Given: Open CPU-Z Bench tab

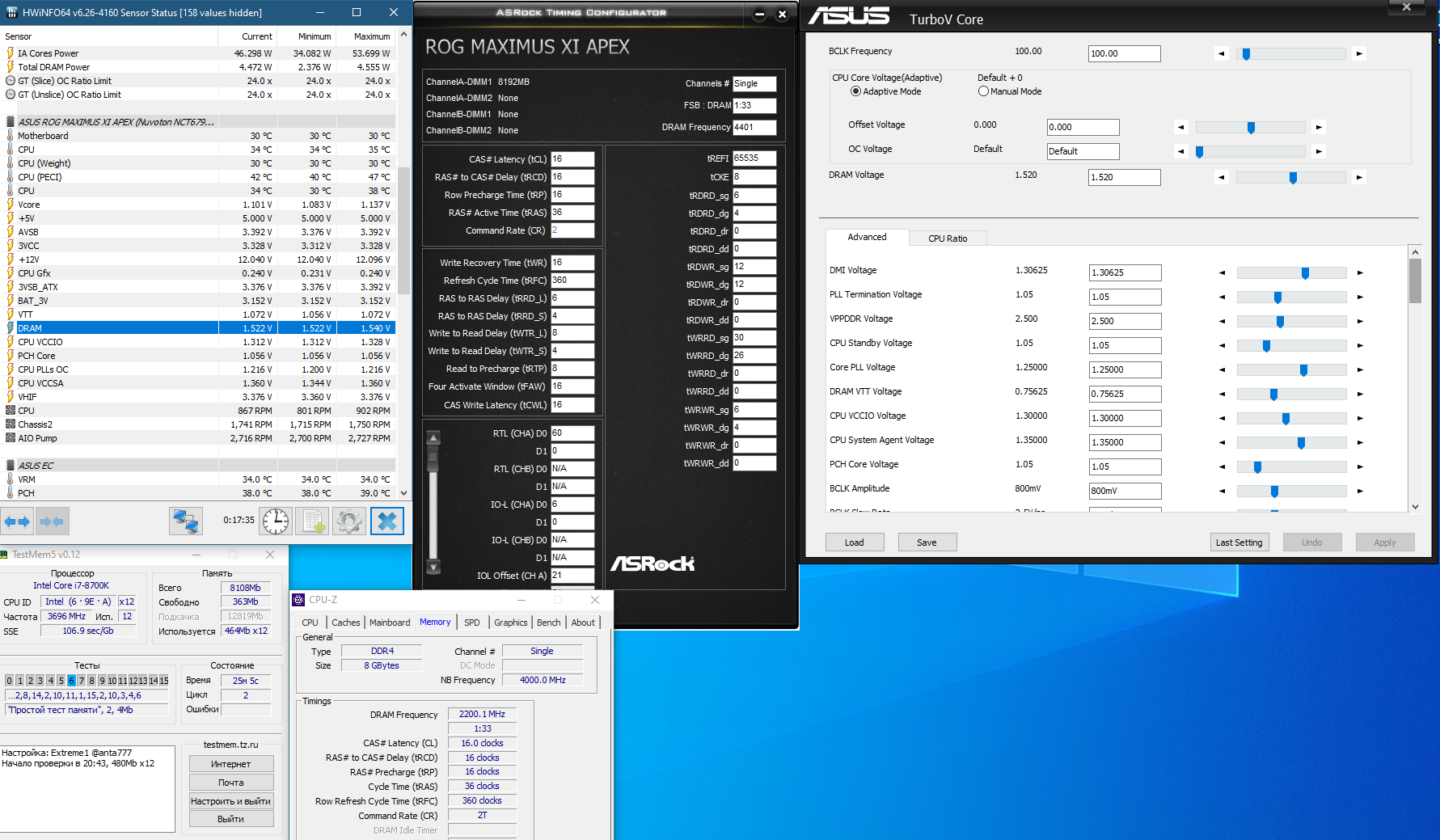Looking at the screenshot, I should point(548,623).
